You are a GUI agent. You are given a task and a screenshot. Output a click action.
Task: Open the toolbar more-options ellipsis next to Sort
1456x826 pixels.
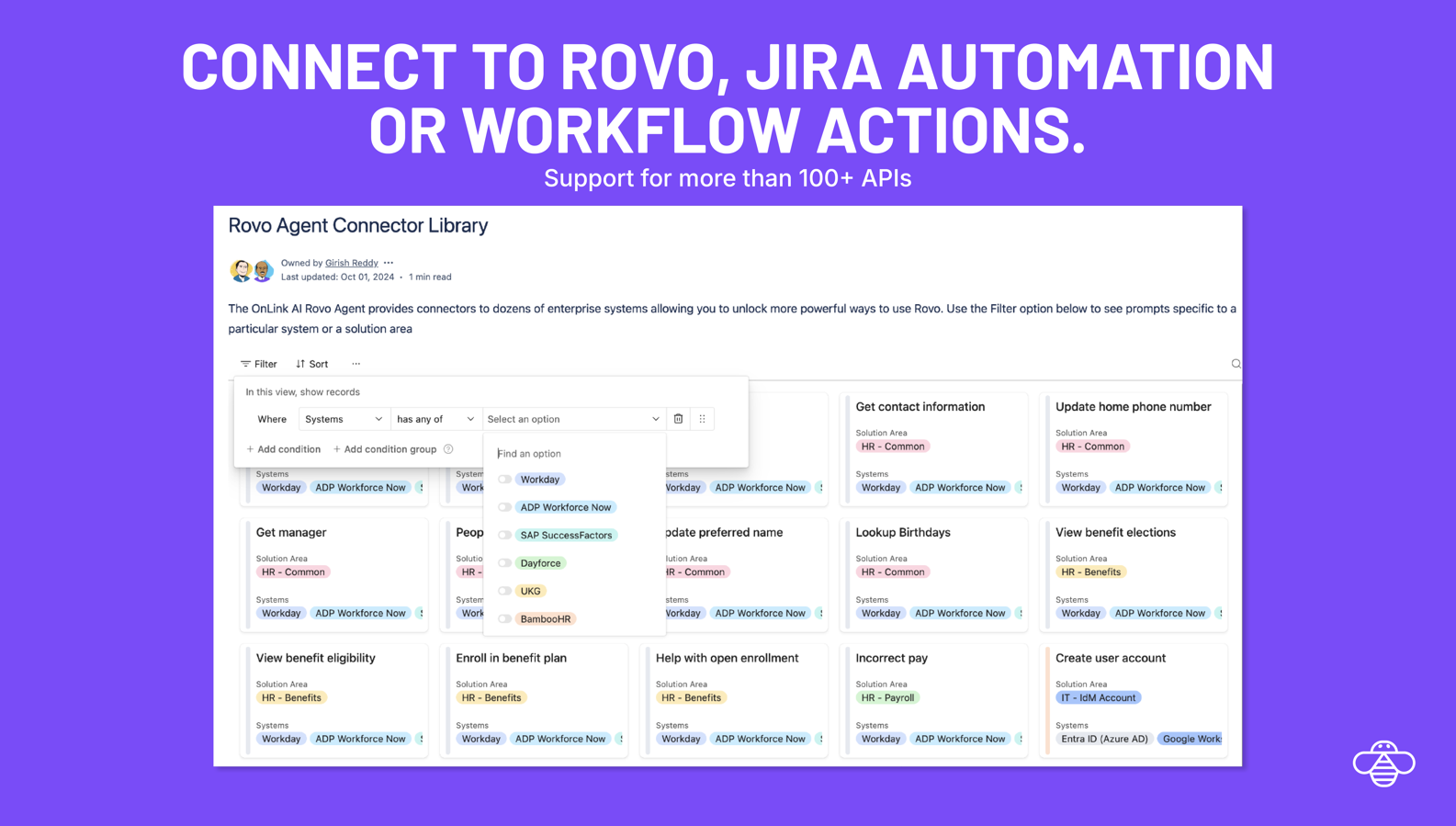click(356, 364)
